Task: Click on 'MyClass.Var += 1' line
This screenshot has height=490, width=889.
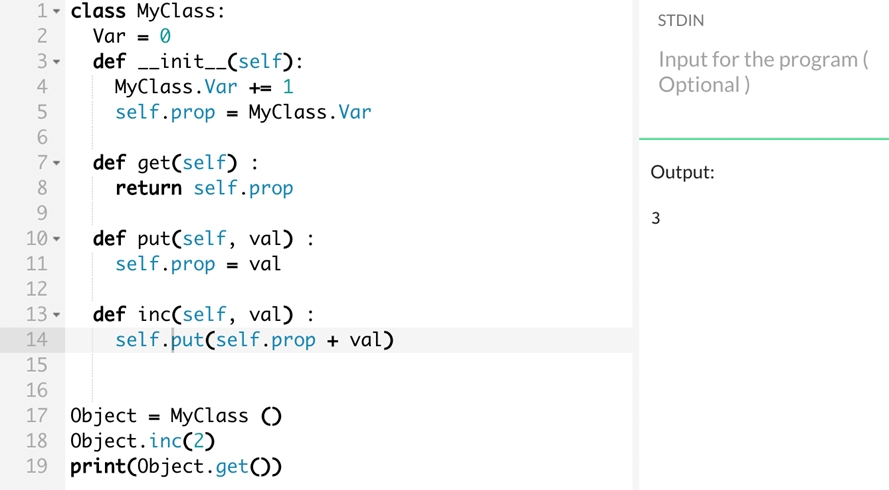Action: point(204,87)
